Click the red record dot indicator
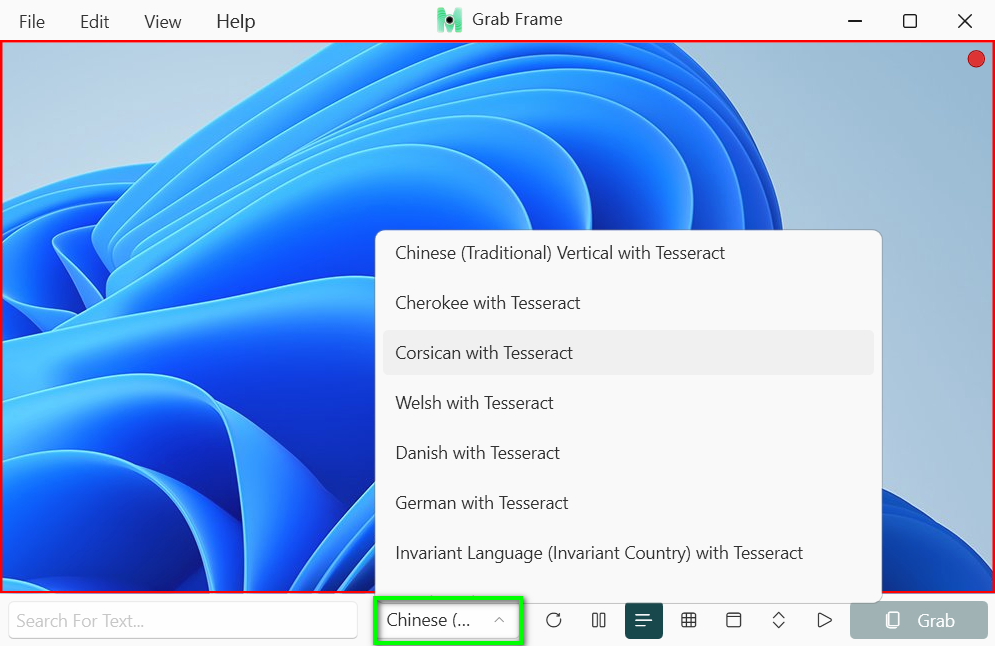 pos(976,59)
